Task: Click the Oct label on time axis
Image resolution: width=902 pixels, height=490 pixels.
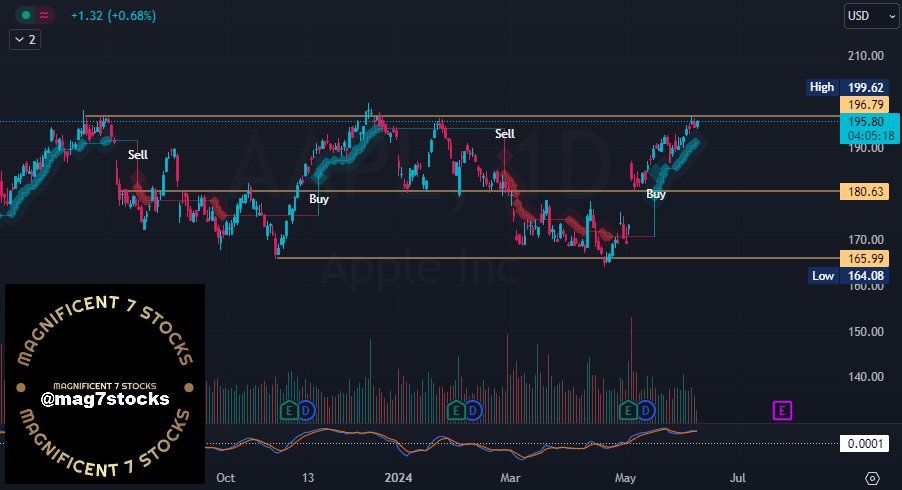Action: 226,478
